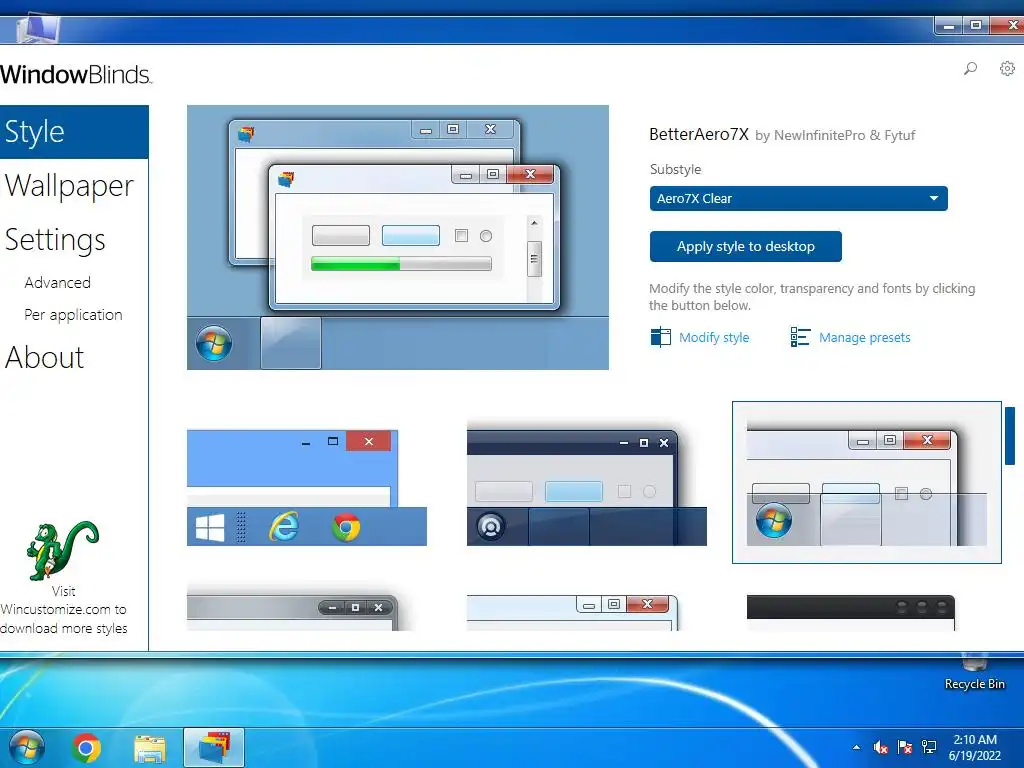Click the taskbar clock showing 2:10 AM
Screen dimensions: 1024x768
[974, 747]
